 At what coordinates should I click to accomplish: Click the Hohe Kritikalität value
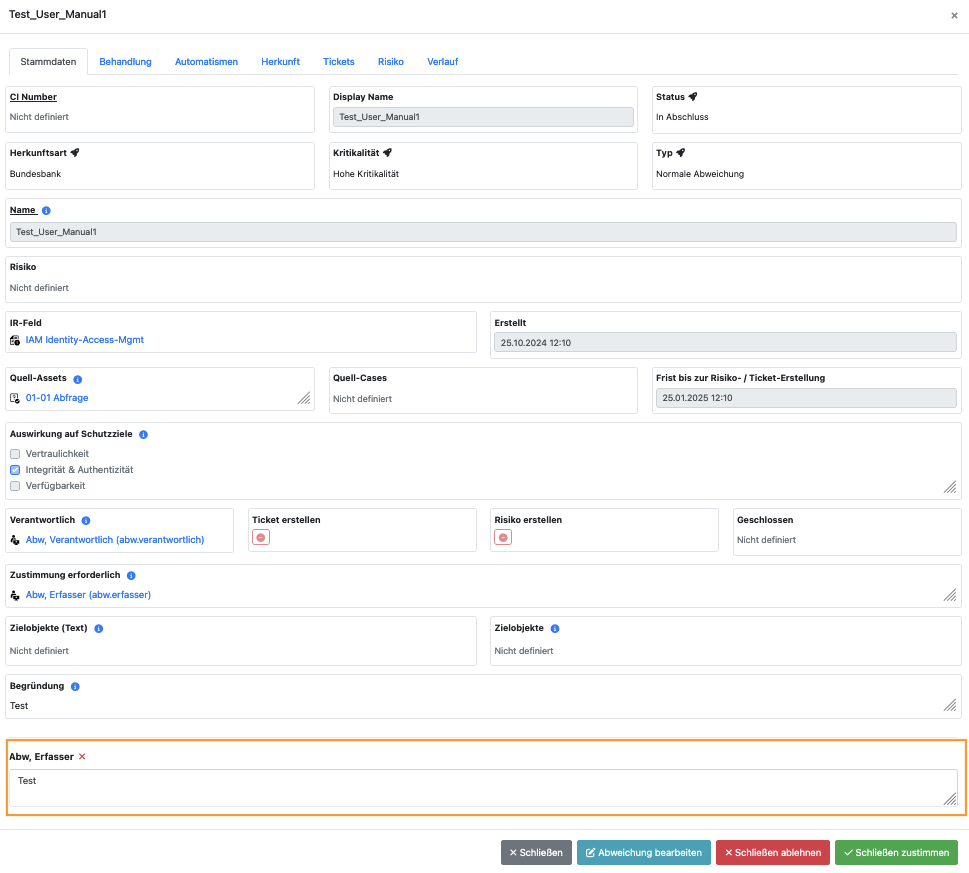[x=366, y=174]
